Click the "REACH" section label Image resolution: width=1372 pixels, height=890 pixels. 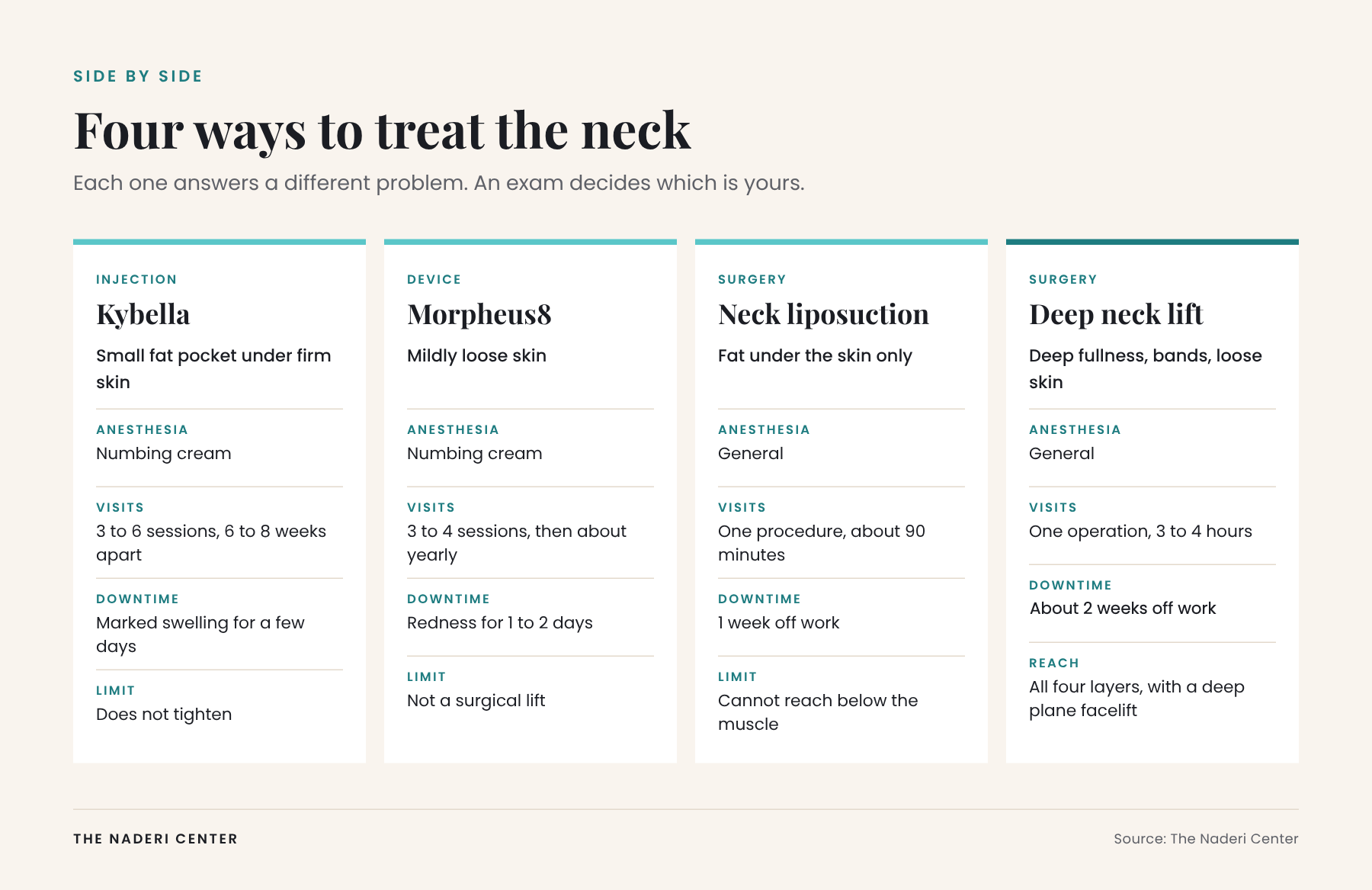(1054, 663)
